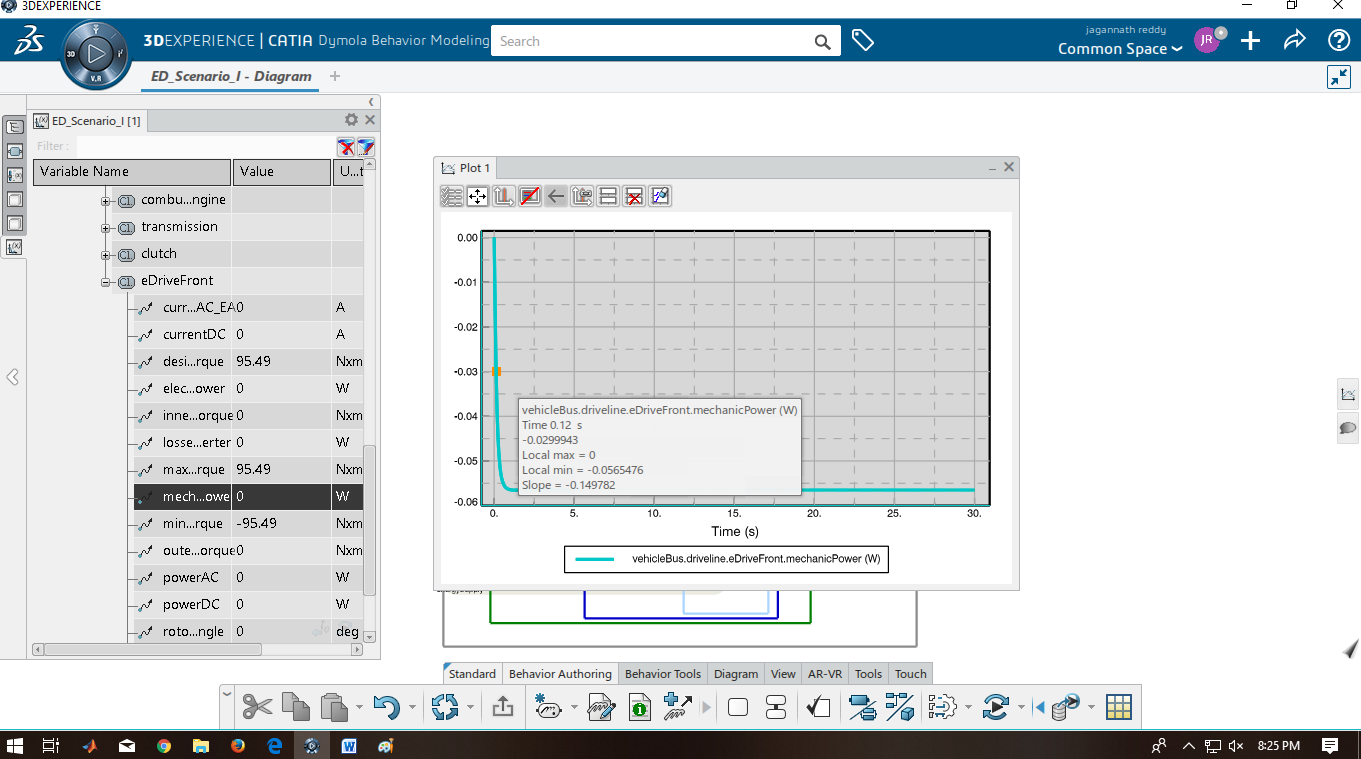Image resolution: width=1361 pixels, height=759 pixels.
Task: Open the Common Space dropdown
Action: 1120,49
